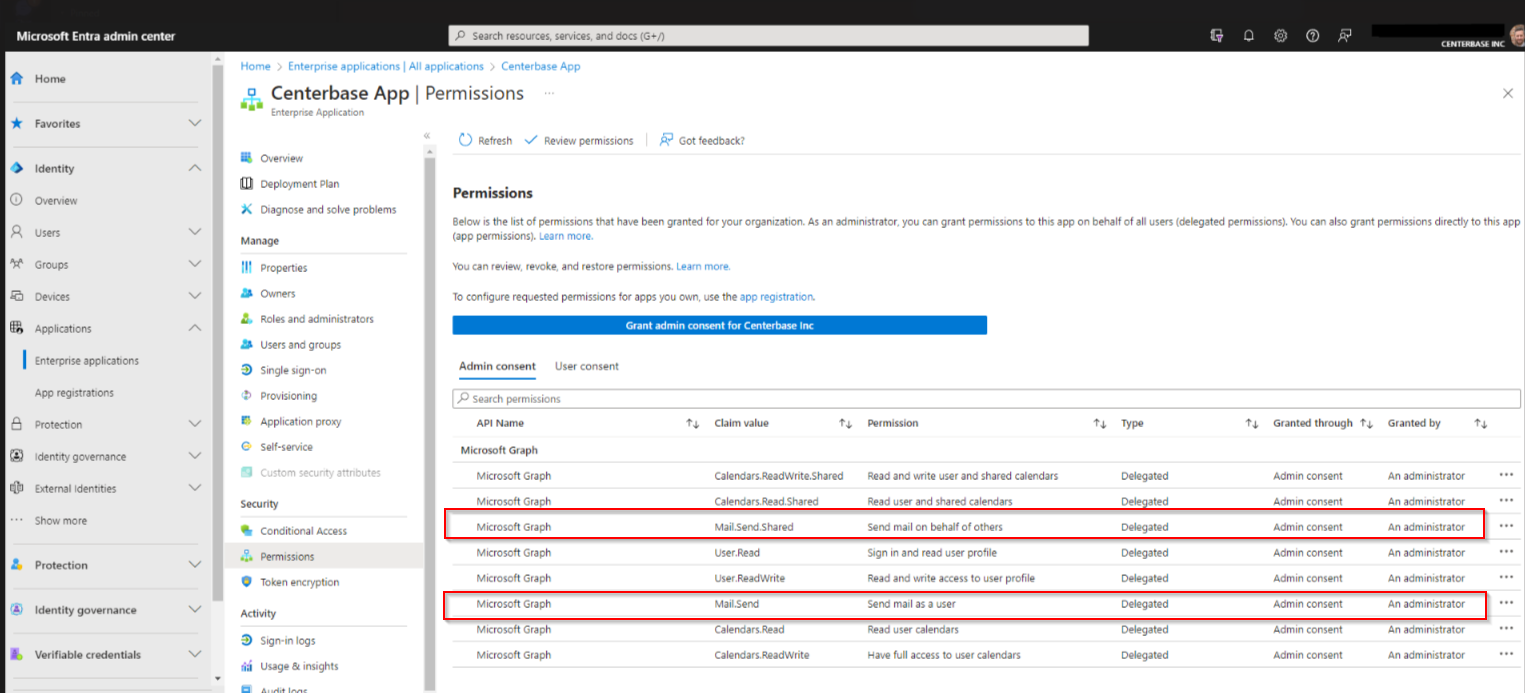Open the Copilot icon left of the bell
The height and width of the screenshot is (693, 1525).
[x=1217, y=36]
